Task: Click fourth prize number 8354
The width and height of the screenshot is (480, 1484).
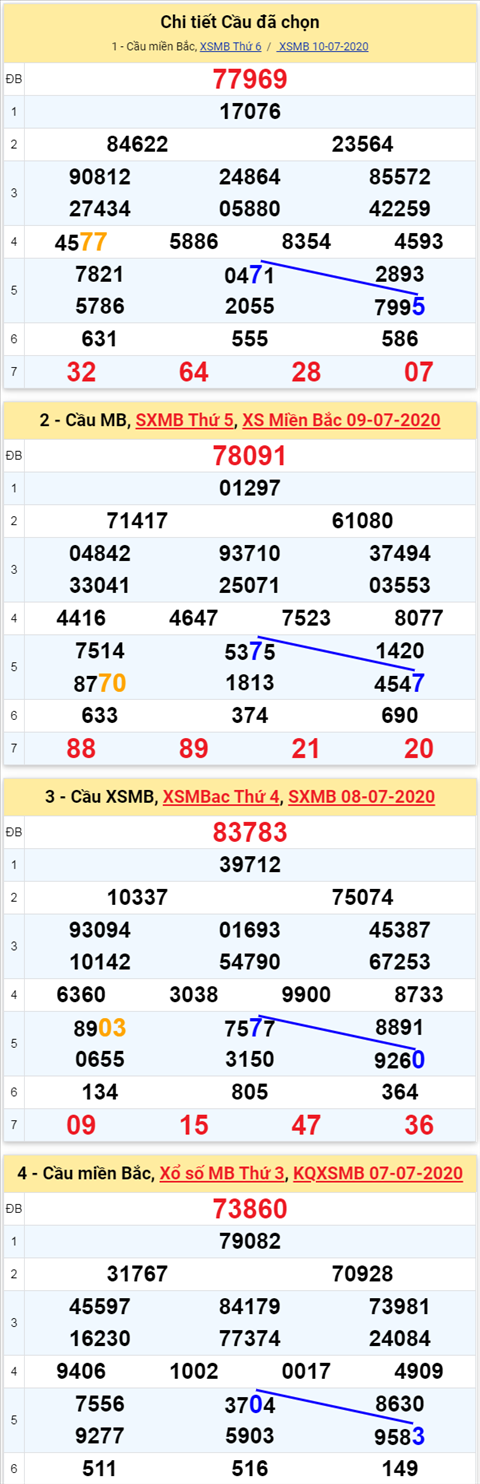Action: click(x=307, y=242)
